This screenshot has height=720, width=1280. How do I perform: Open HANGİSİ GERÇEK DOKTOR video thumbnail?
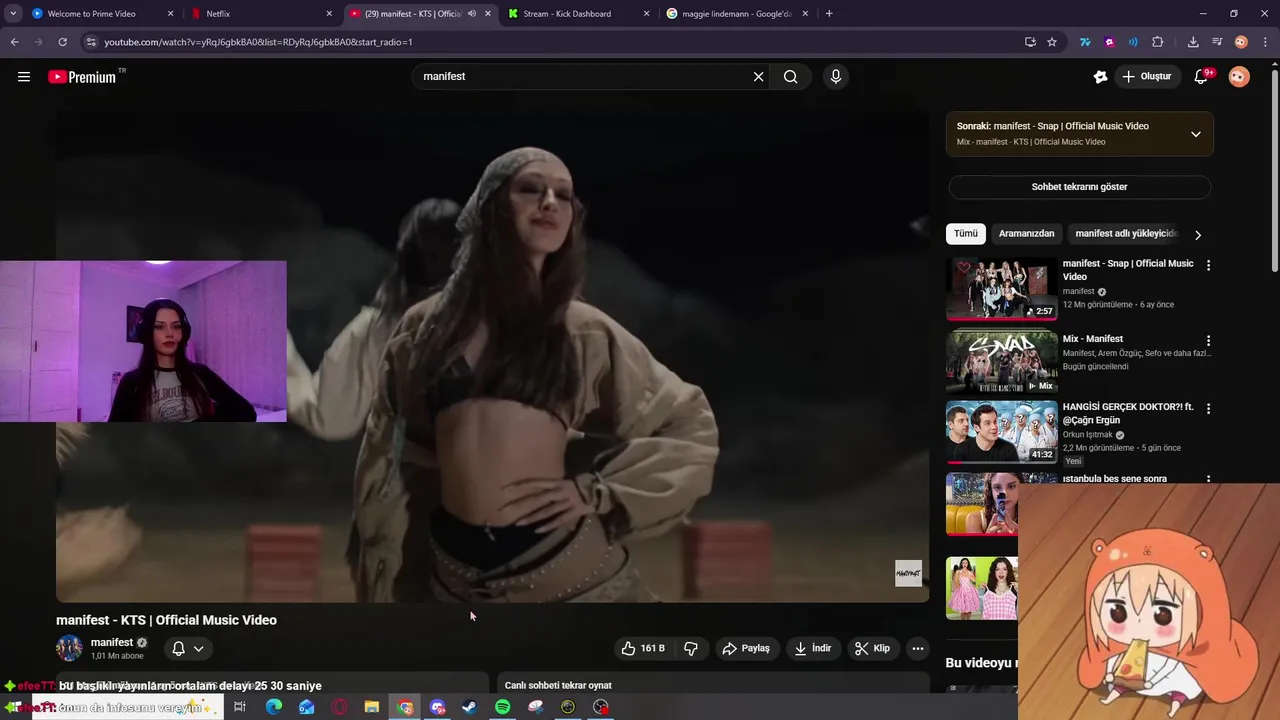(1001, 432)
